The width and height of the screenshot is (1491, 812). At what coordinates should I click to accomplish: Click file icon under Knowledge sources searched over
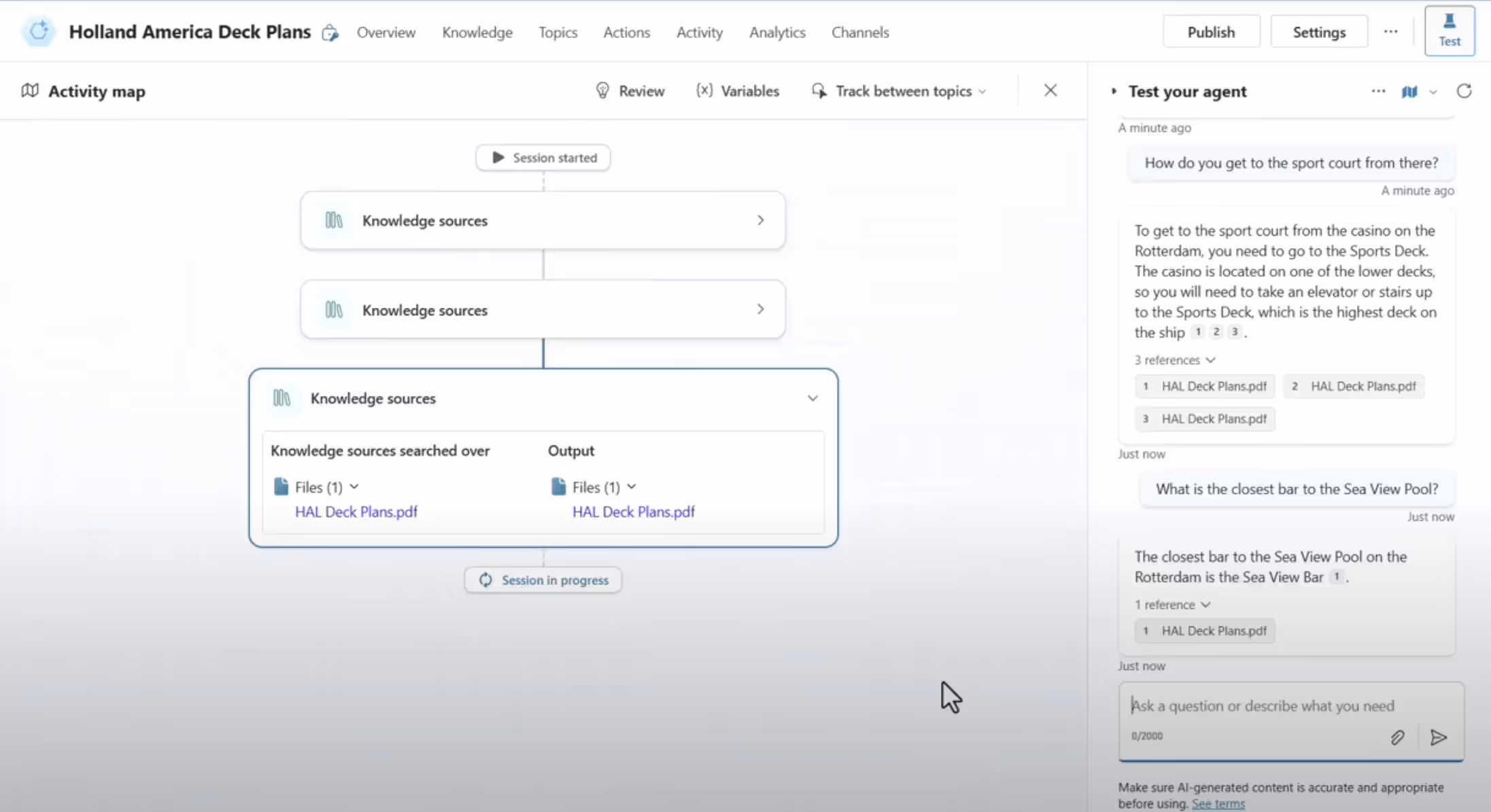tap(281, 487)
